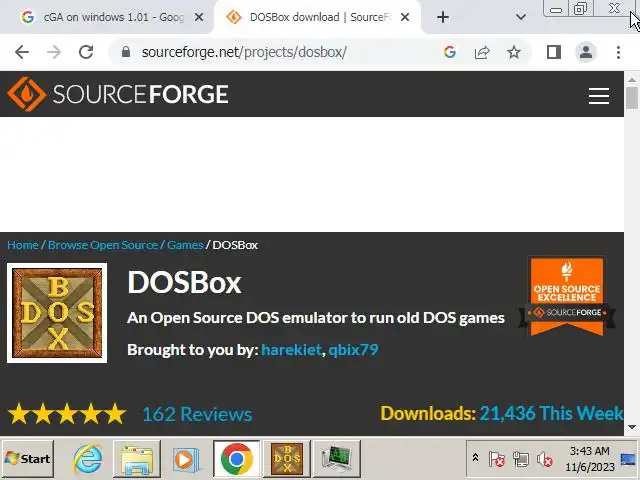The height and width of the screenshot is (480, 640).
Task: Click the muted volume tray icon
Action: 545,459
